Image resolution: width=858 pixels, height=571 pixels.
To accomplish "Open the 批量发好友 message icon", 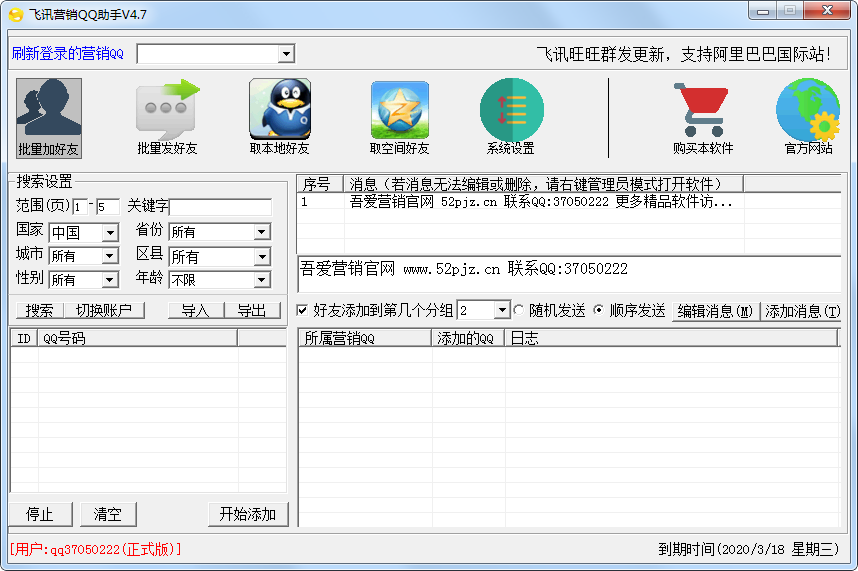I will pyautogui.click(x=167, y=110).
